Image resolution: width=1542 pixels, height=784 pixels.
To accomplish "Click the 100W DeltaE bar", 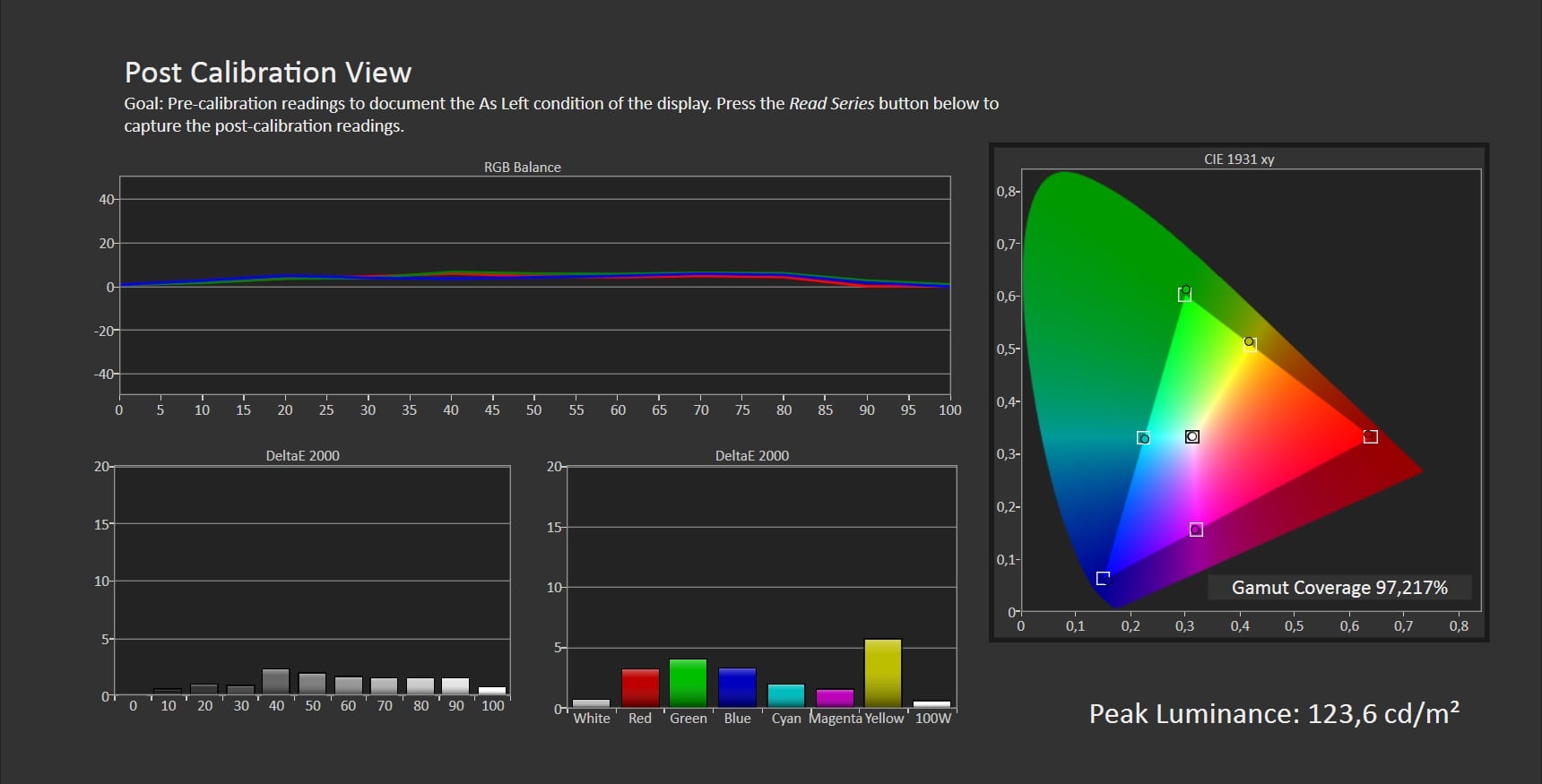I will click(931, 704).
